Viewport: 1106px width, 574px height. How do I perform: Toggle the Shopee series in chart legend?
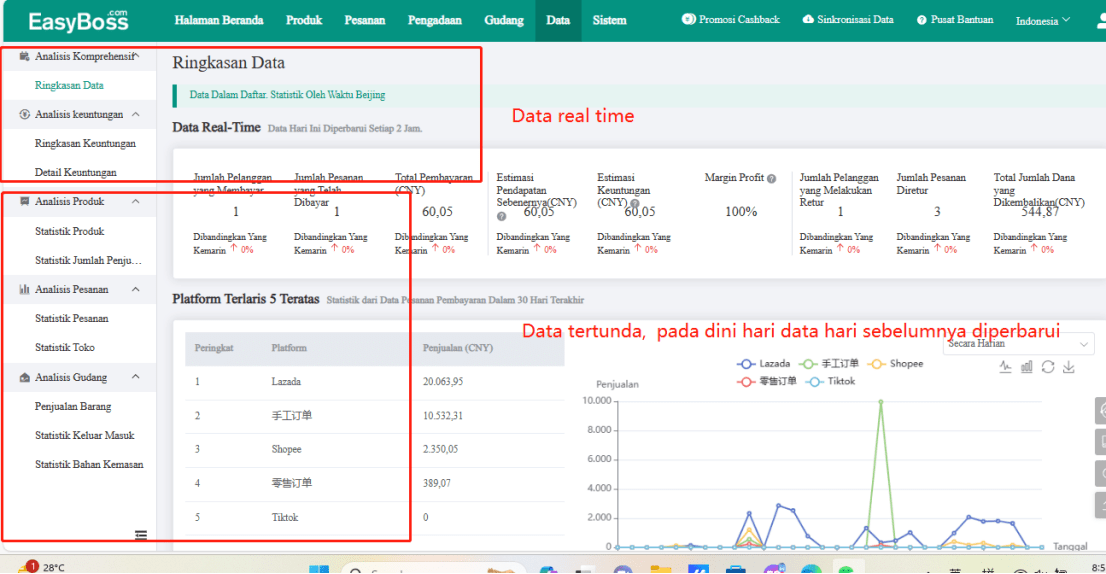pyautogui.click(x=895, y=364)
